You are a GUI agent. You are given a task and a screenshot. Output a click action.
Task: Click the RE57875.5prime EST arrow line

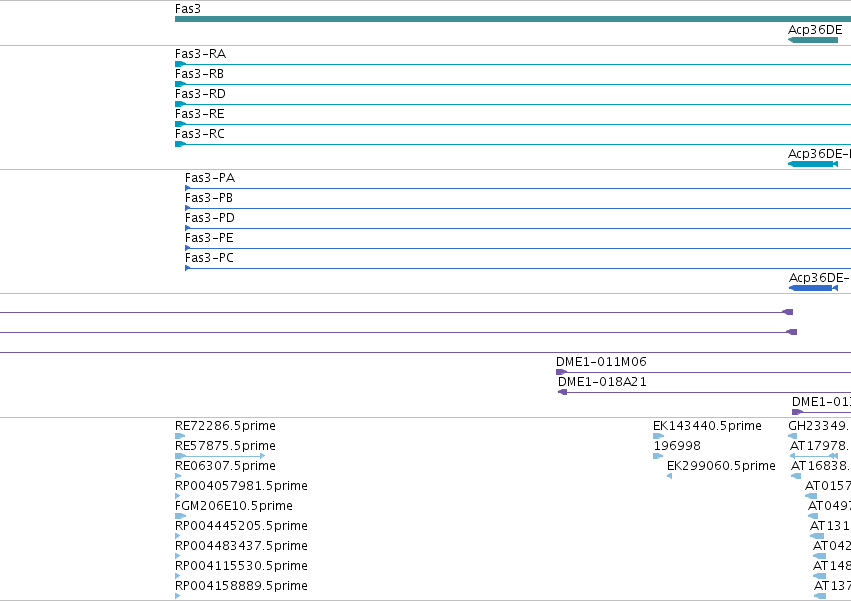pos(220,456)
